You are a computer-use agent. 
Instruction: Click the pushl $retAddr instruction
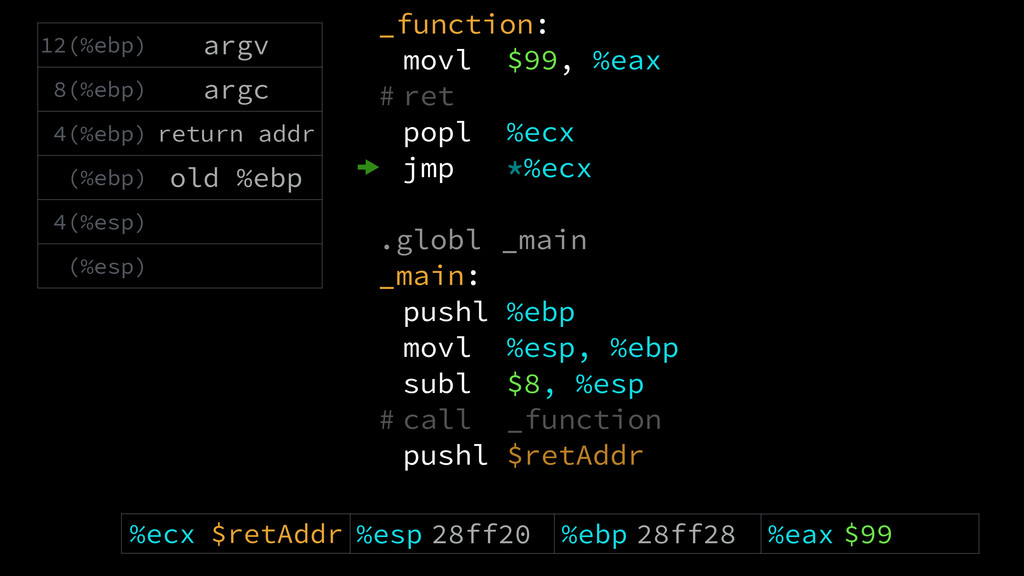(x=523, y=456)
